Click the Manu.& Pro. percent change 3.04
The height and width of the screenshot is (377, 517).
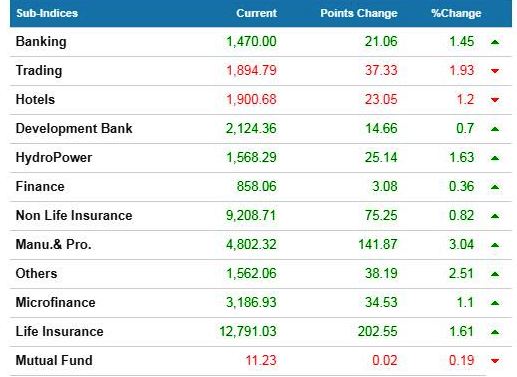tap(461, 245)
